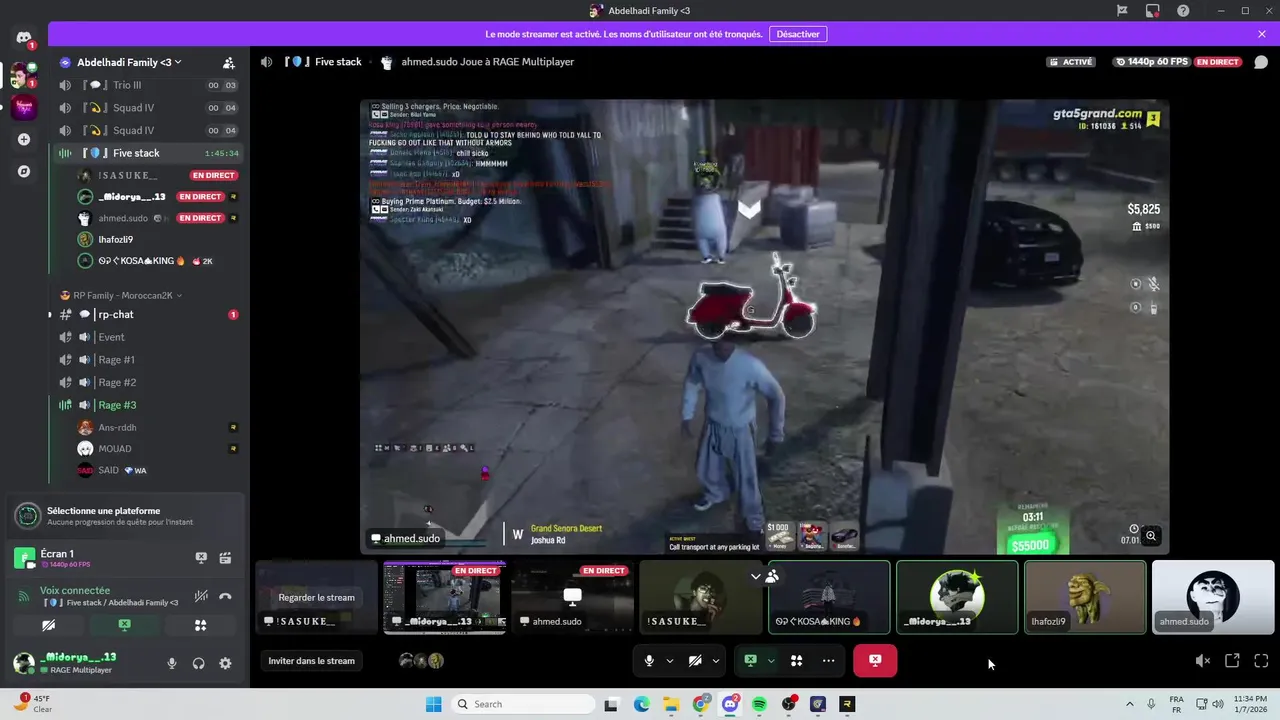This screenshot has width=1280, height=720.
Task: Open Sélectionne une plateforme quest prompt
Action: (125, 516)
